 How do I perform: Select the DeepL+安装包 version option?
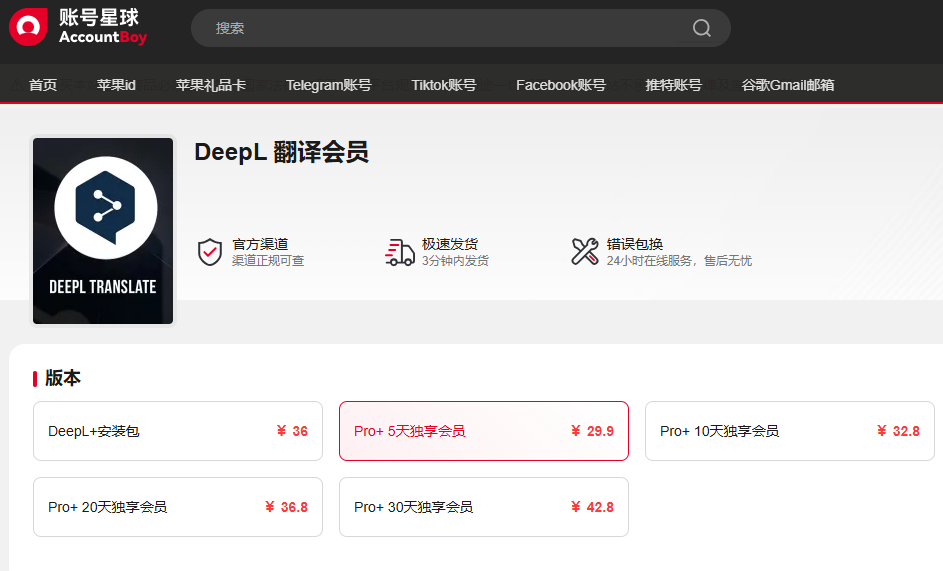(178, 431)
